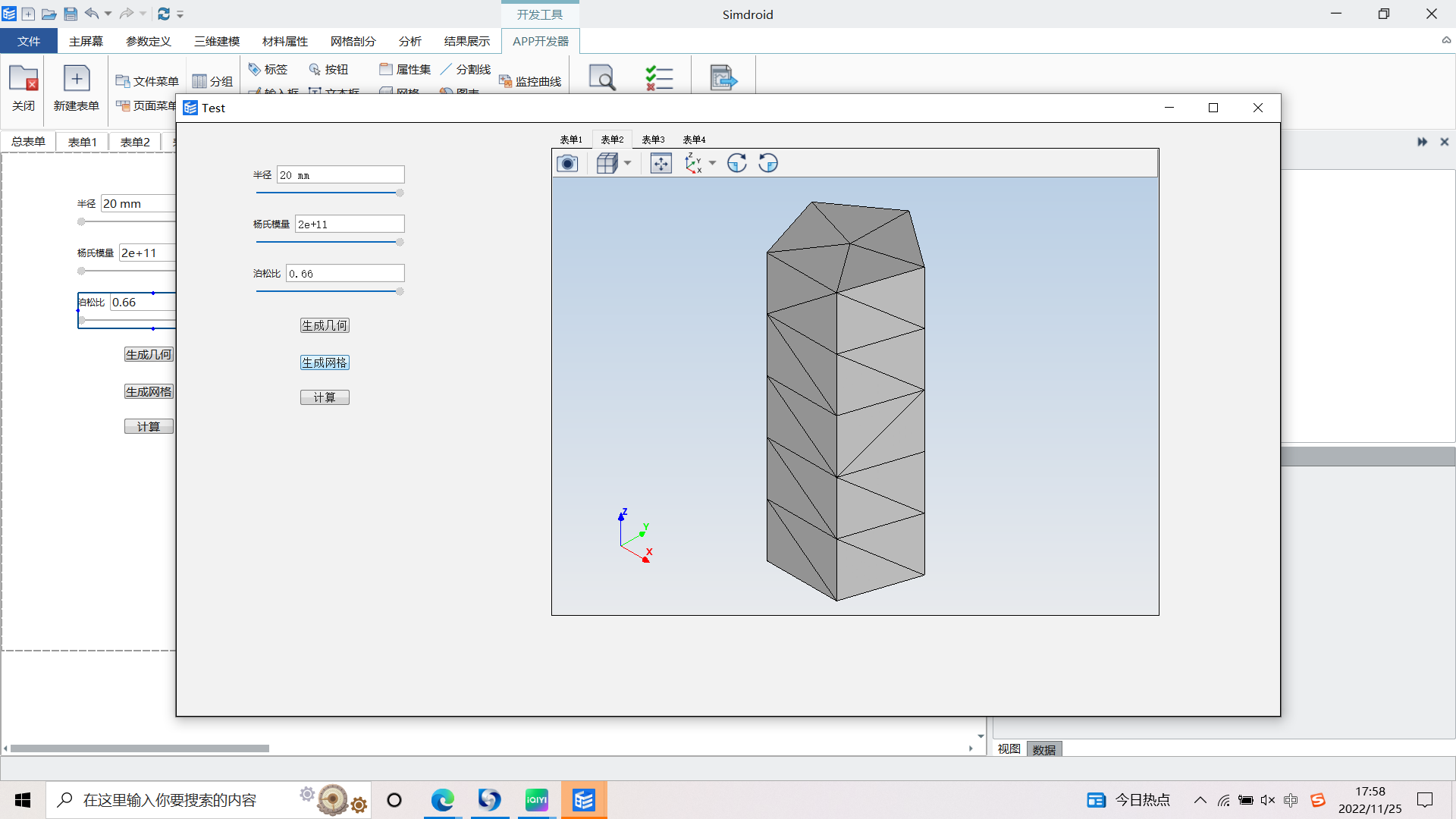Switch to the 分析 ribbon tab
Screen dimensions: 1456x819
click(410, 41)
